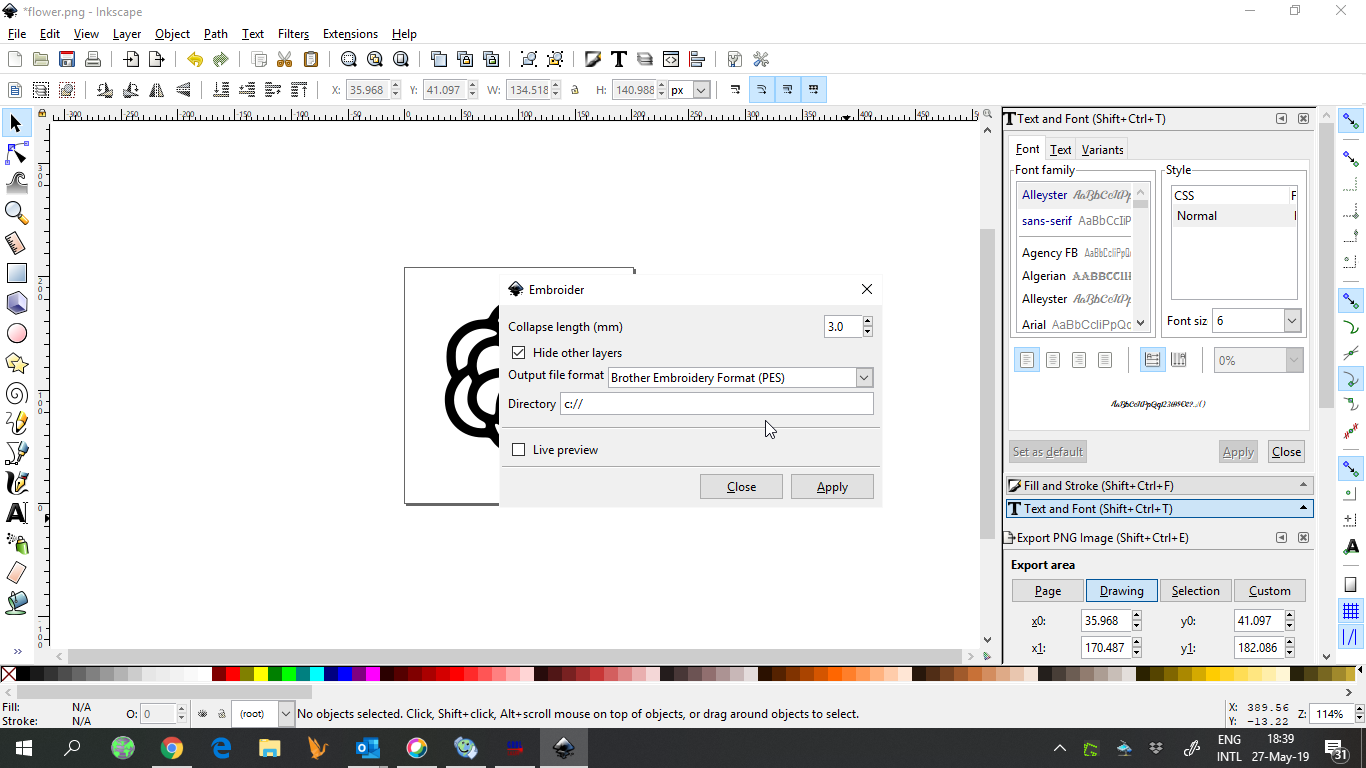This screenshot has height=768, width=1366.
Task: Open Chrome from the taskbar
Action: [x=172, y=747]
